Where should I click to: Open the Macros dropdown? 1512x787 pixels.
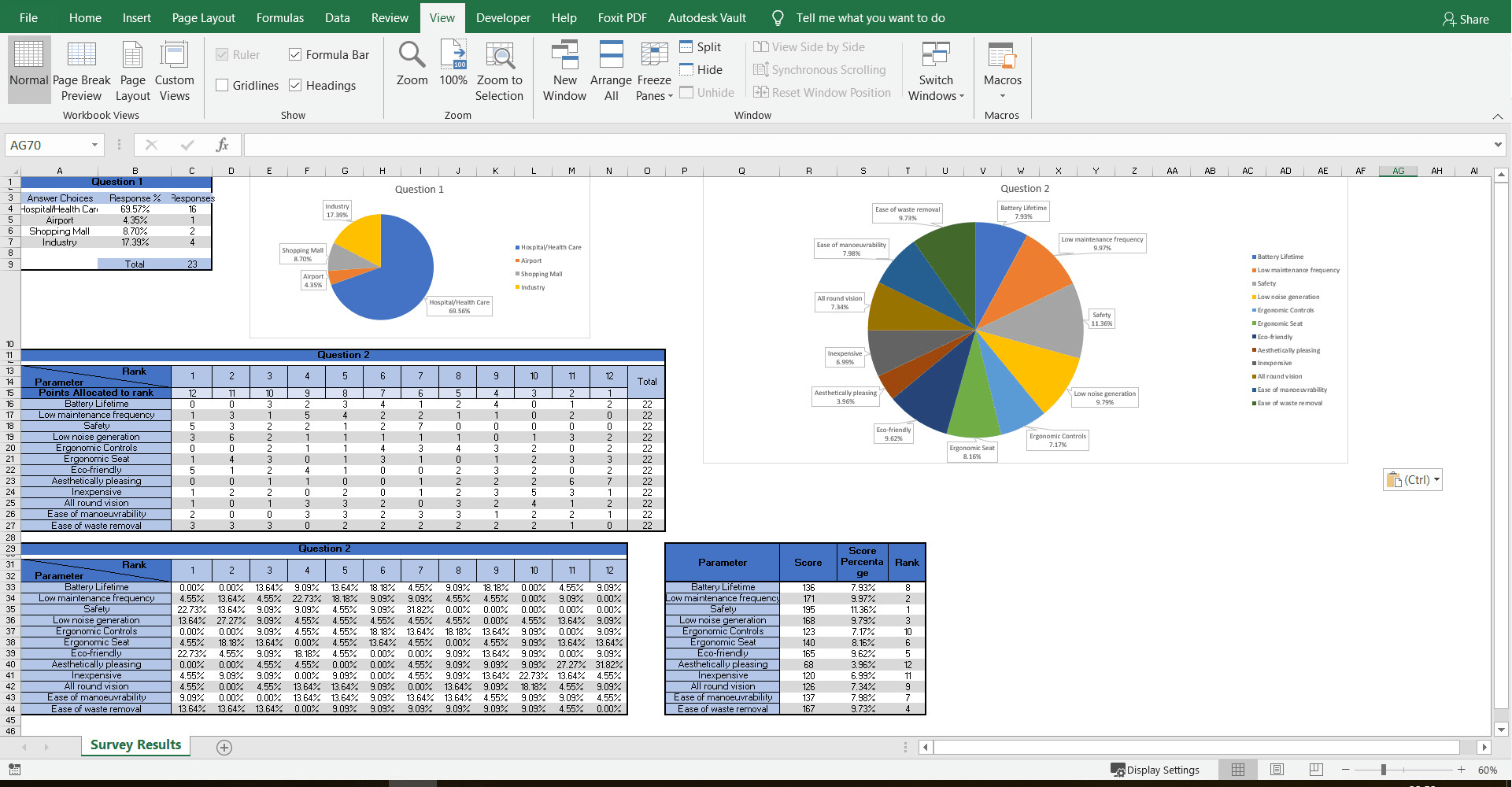(1002, 71)
